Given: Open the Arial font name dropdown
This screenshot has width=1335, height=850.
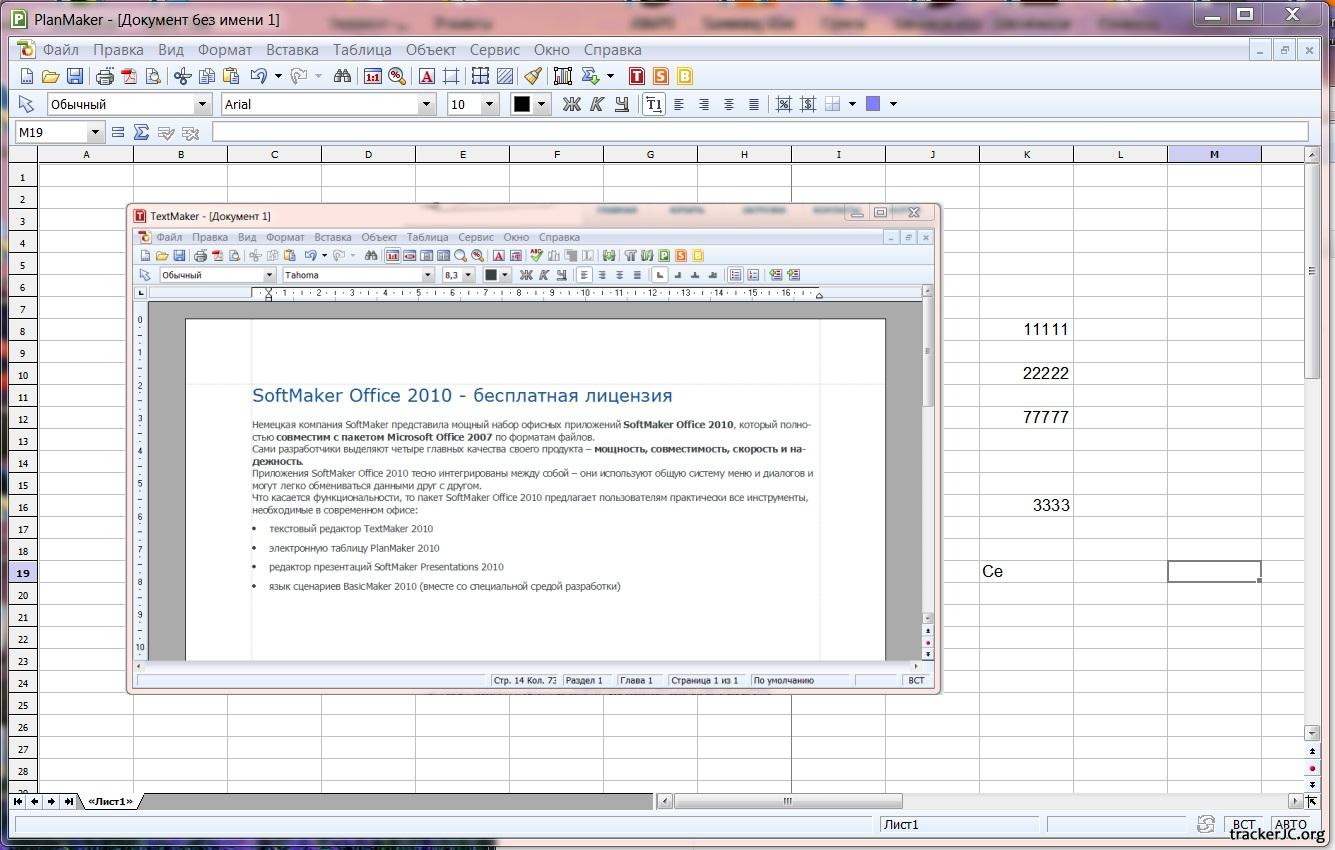Looking at the screenshot, I should click(427, 104).
